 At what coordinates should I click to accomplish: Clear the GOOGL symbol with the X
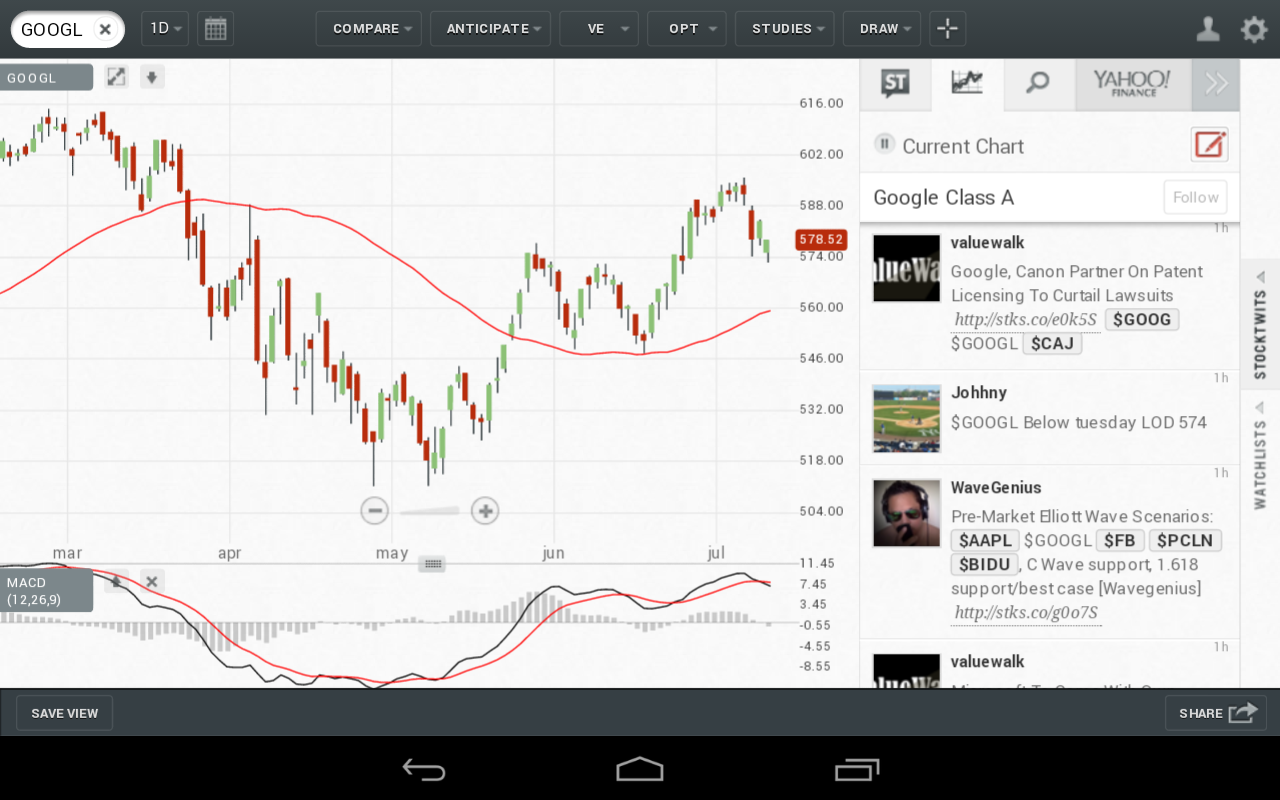click(105, 30)
